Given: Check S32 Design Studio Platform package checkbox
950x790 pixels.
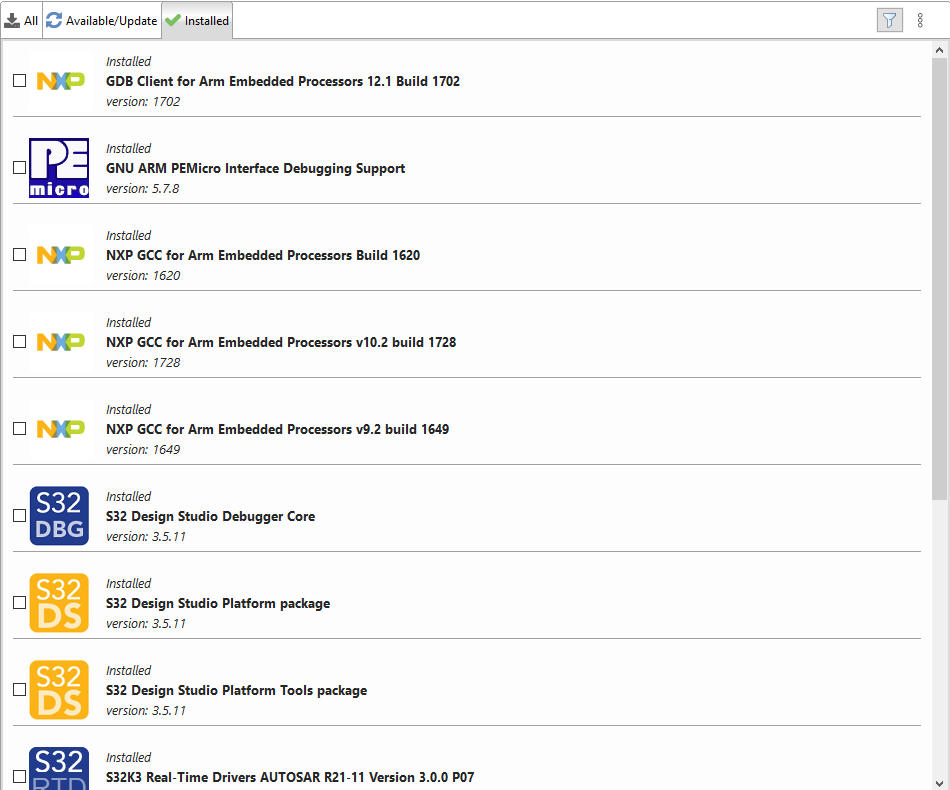Looking at the screenshot, I should pos(19,603).
